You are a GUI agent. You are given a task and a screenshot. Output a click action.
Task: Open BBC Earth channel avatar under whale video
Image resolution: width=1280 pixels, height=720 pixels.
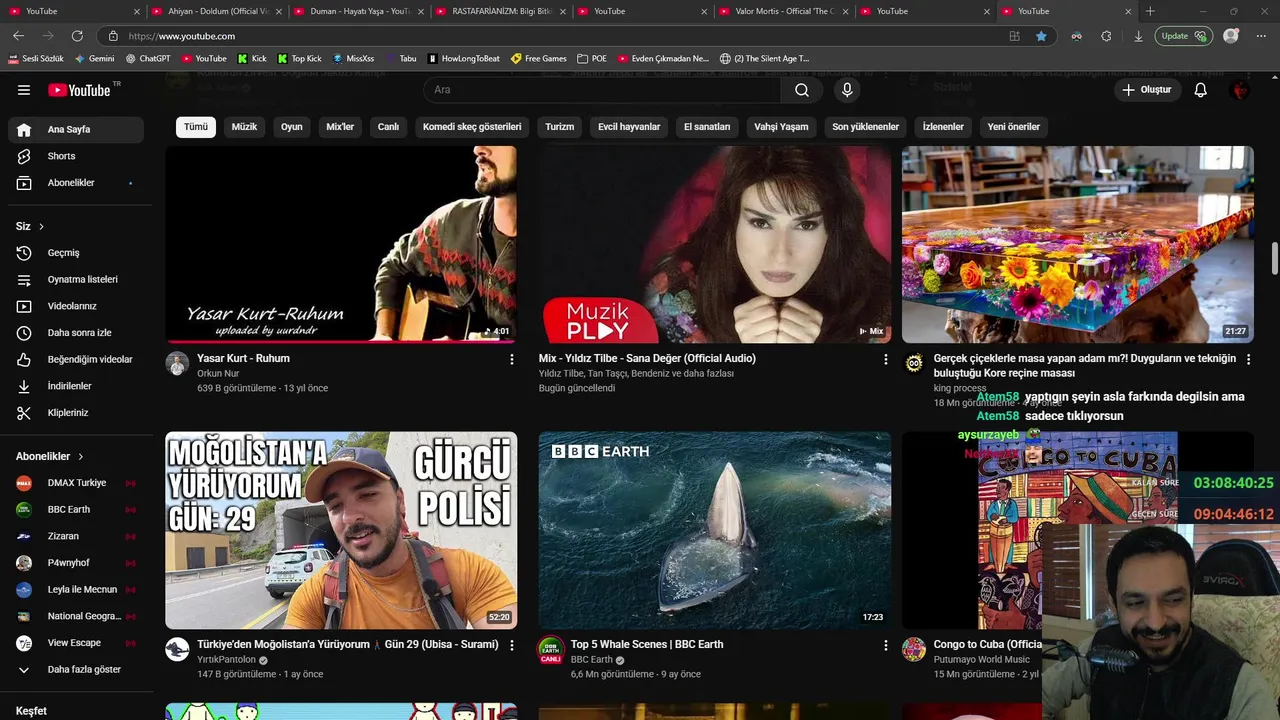pyautogui.click(x=550, y=649)
